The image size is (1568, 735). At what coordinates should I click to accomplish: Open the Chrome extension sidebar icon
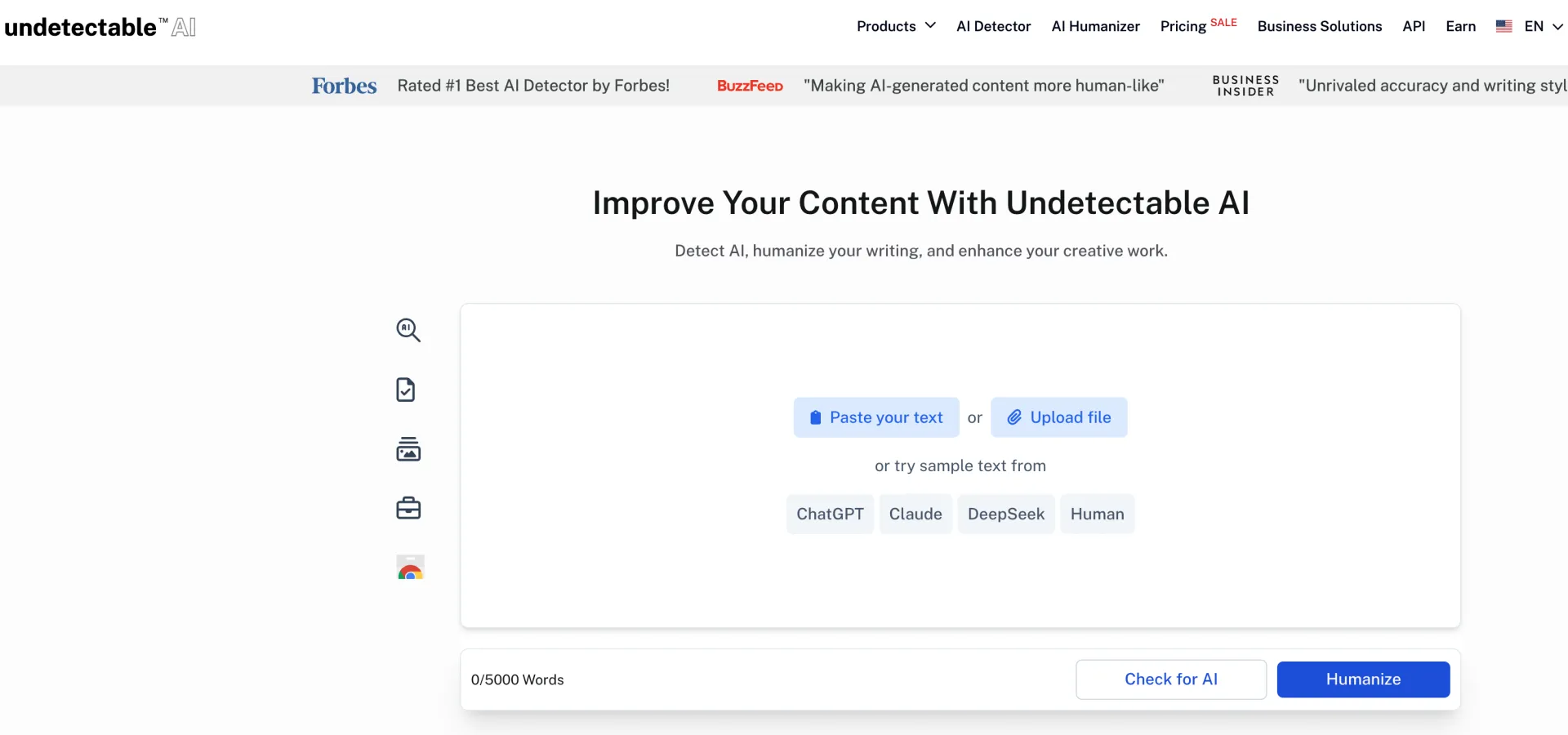pyautogui.click(x=410, y=568)
